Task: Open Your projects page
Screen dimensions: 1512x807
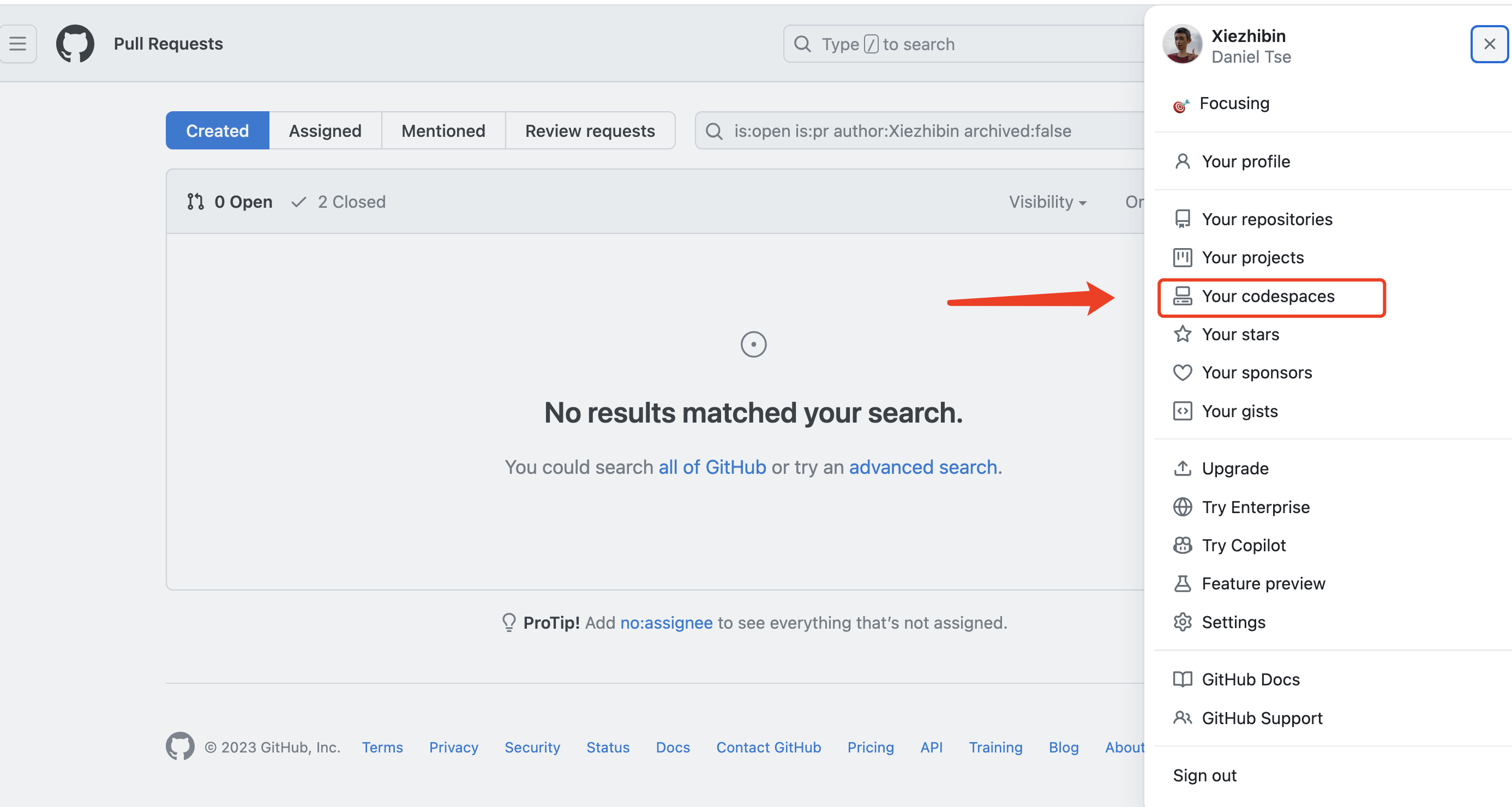Action: click(x=1252, y=257)
